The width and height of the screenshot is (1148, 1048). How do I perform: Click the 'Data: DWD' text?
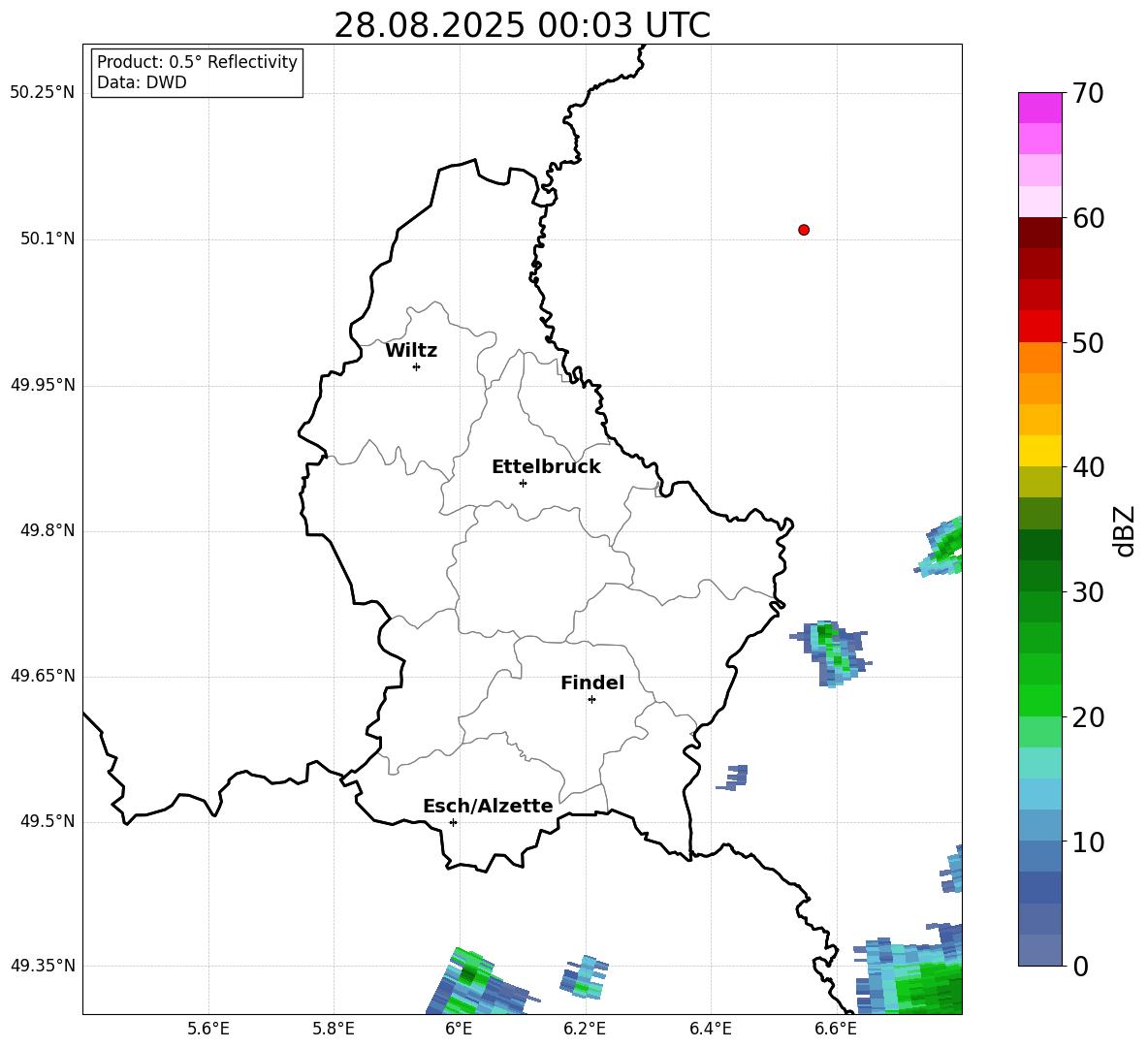click(x=142, y=82)
